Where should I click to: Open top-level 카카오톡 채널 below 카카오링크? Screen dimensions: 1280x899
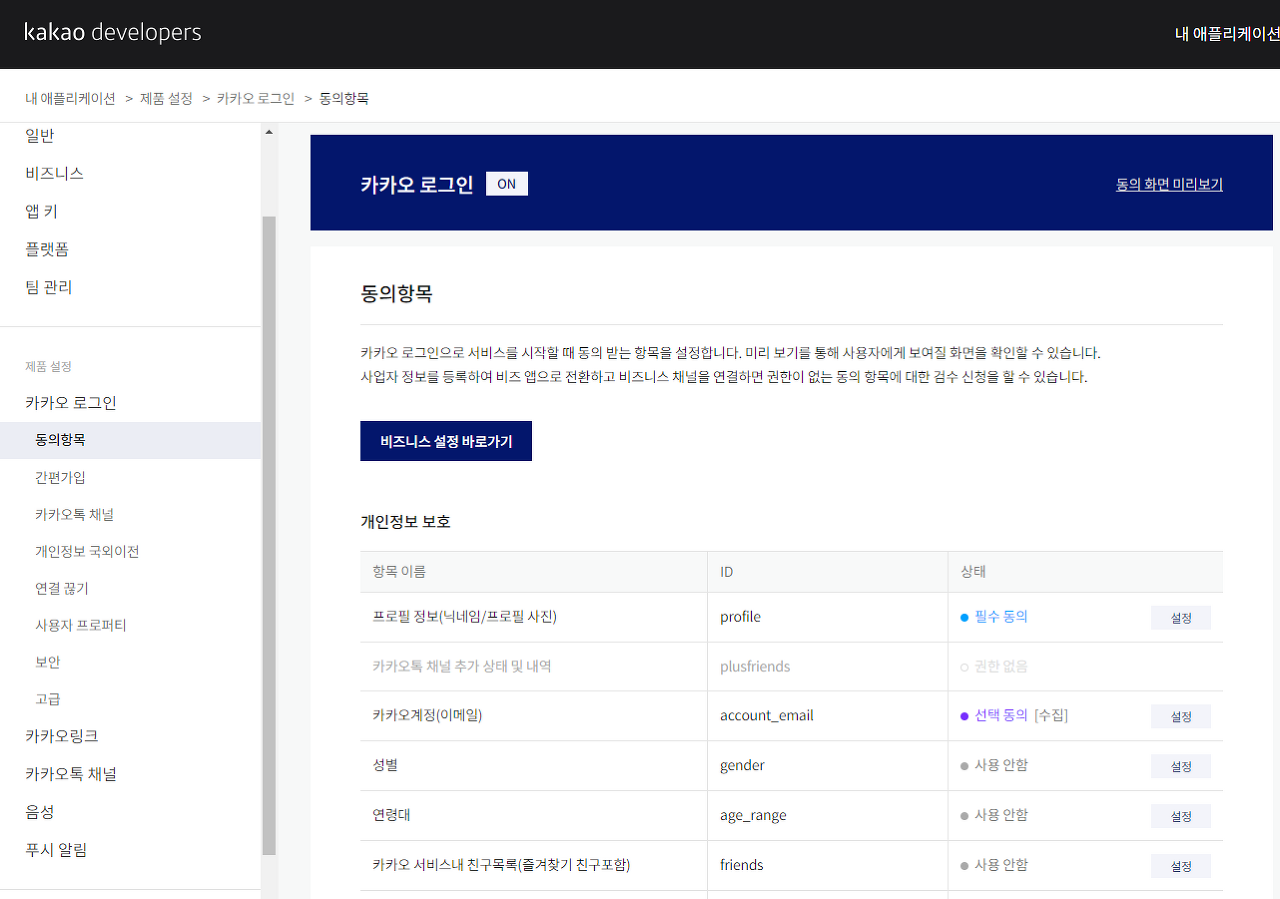point(71,774)
